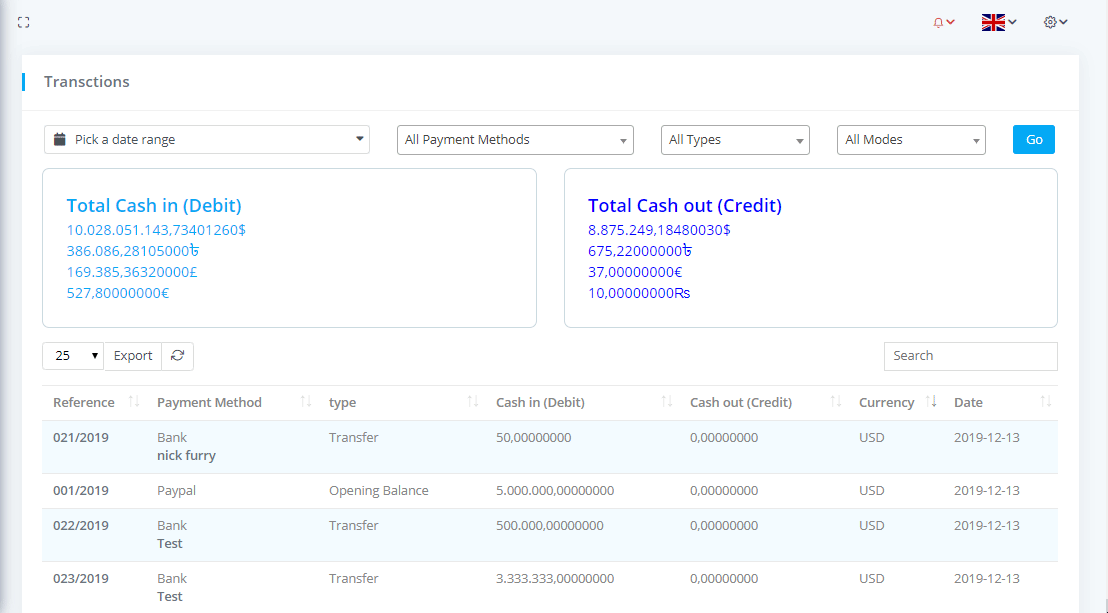Screen dimensions: 1108x613
Task: Expand the All Types dropdown
Action: [735, 140]
